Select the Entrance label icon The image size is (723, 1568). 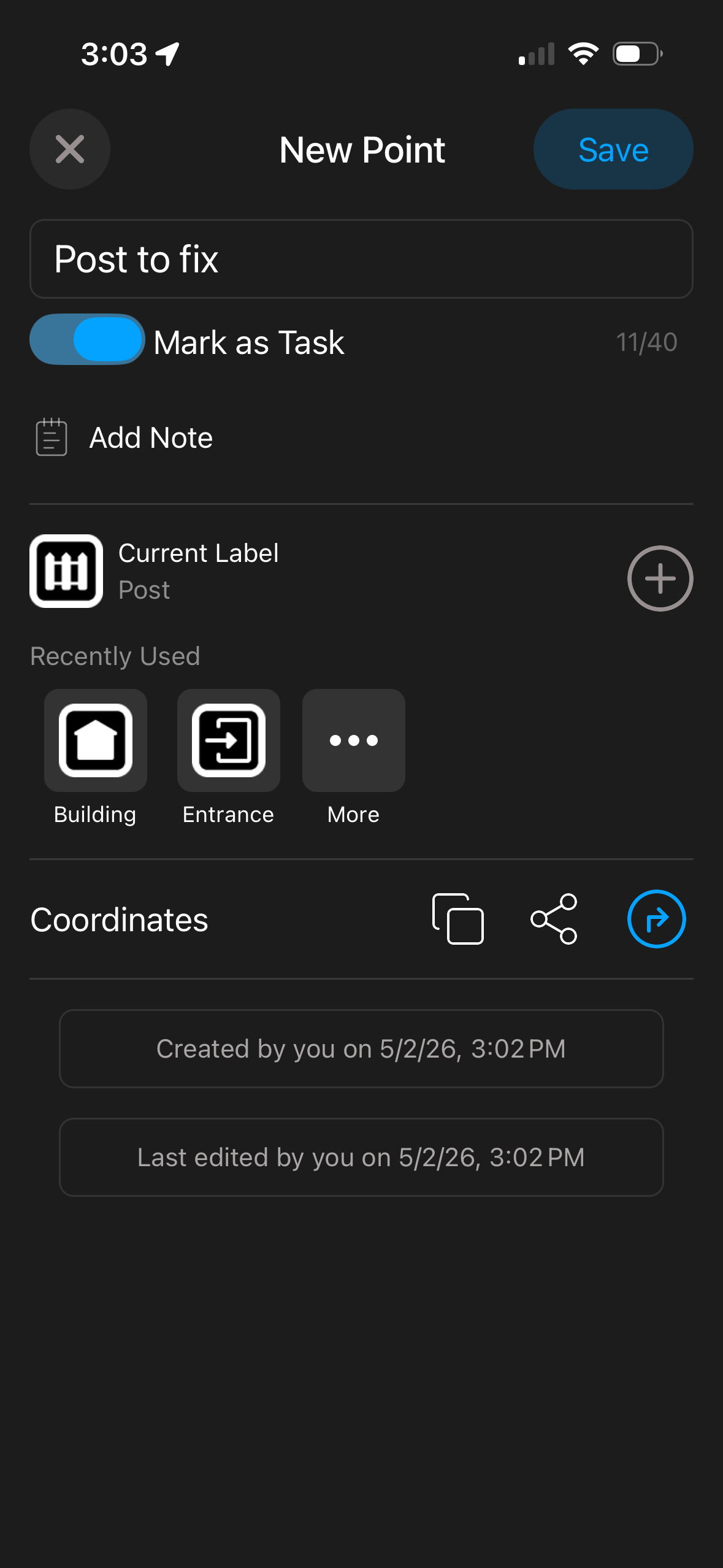[229, 740]
